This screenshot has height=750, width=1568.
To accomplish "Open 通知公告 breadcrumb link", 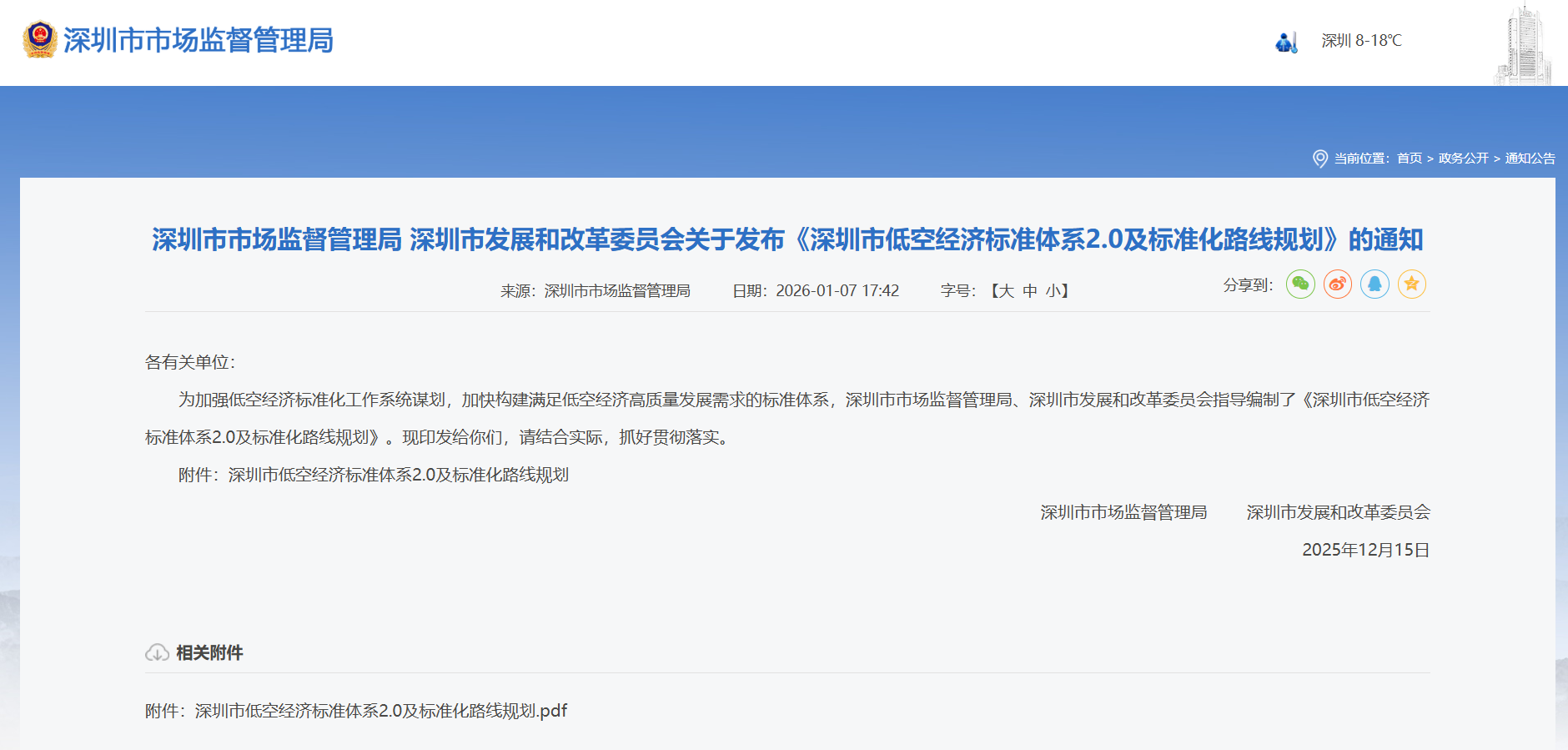I will point(1530,159).
